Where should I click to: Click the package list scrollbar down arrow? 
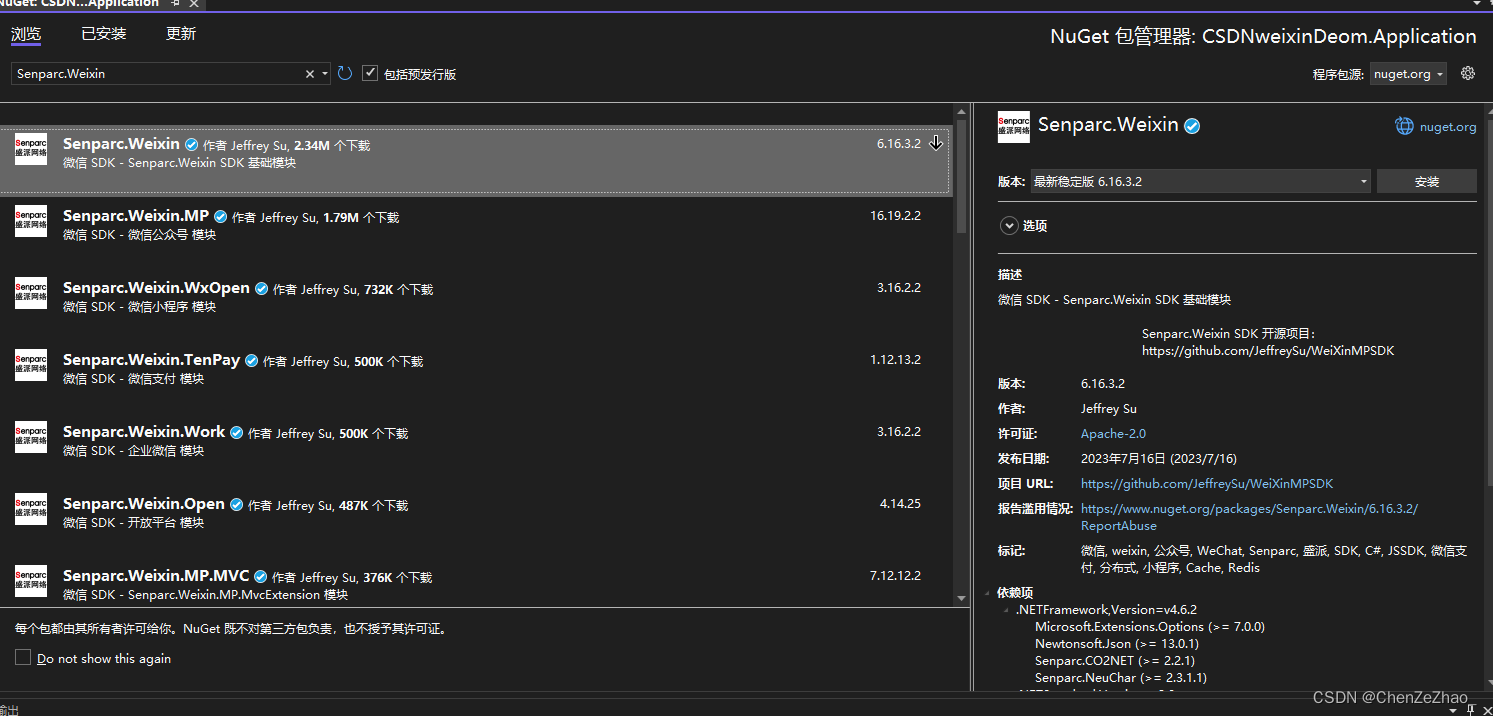(x=962, y=598)
